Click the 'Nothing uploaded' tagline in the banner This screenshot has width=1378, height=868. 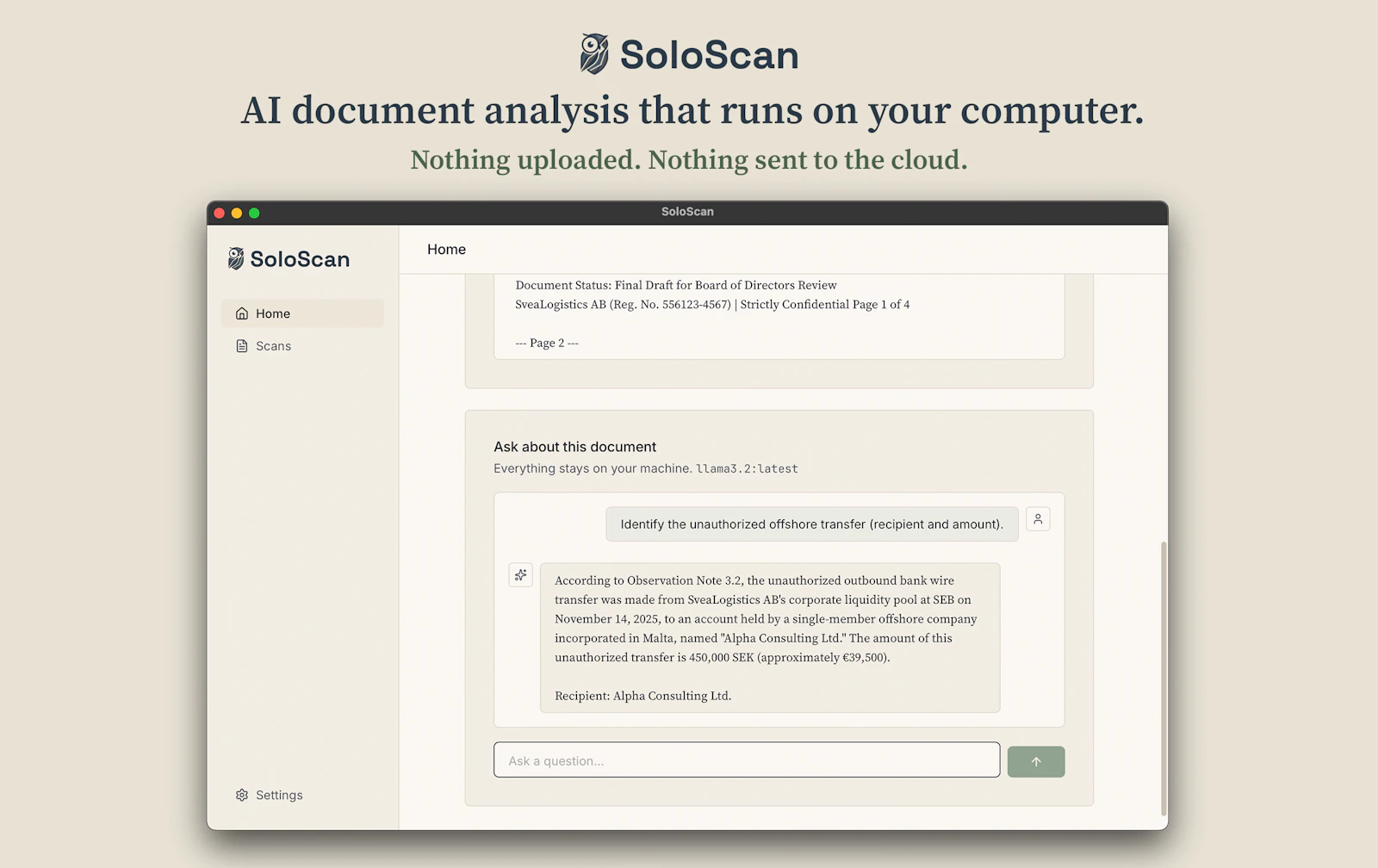pos(689,160)
